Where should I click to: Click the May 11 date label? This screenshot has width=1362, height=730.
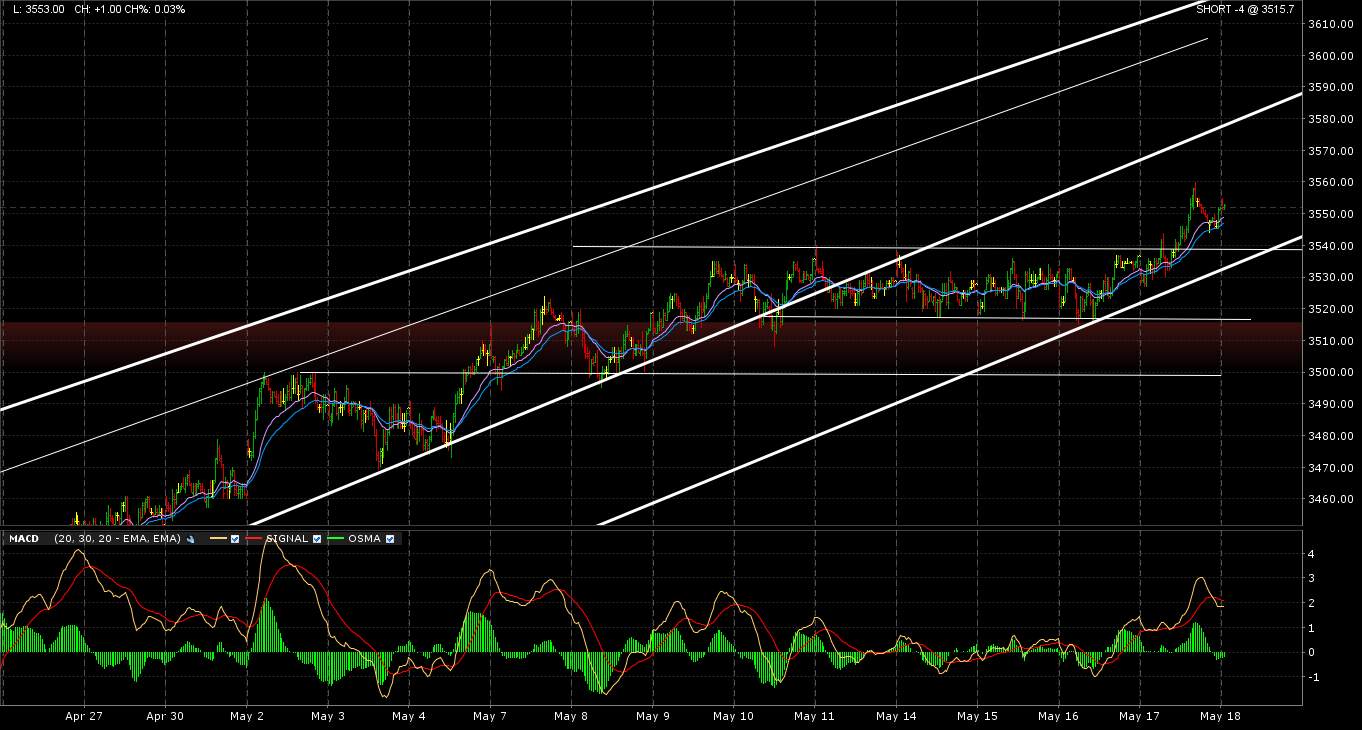tap(814, 716)
